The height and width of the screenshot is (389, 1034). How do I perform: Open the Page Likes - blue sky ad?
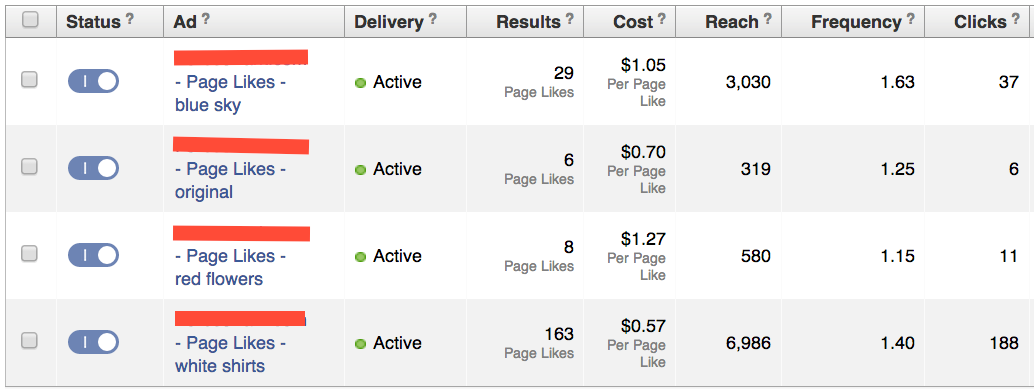pos(230,94)
